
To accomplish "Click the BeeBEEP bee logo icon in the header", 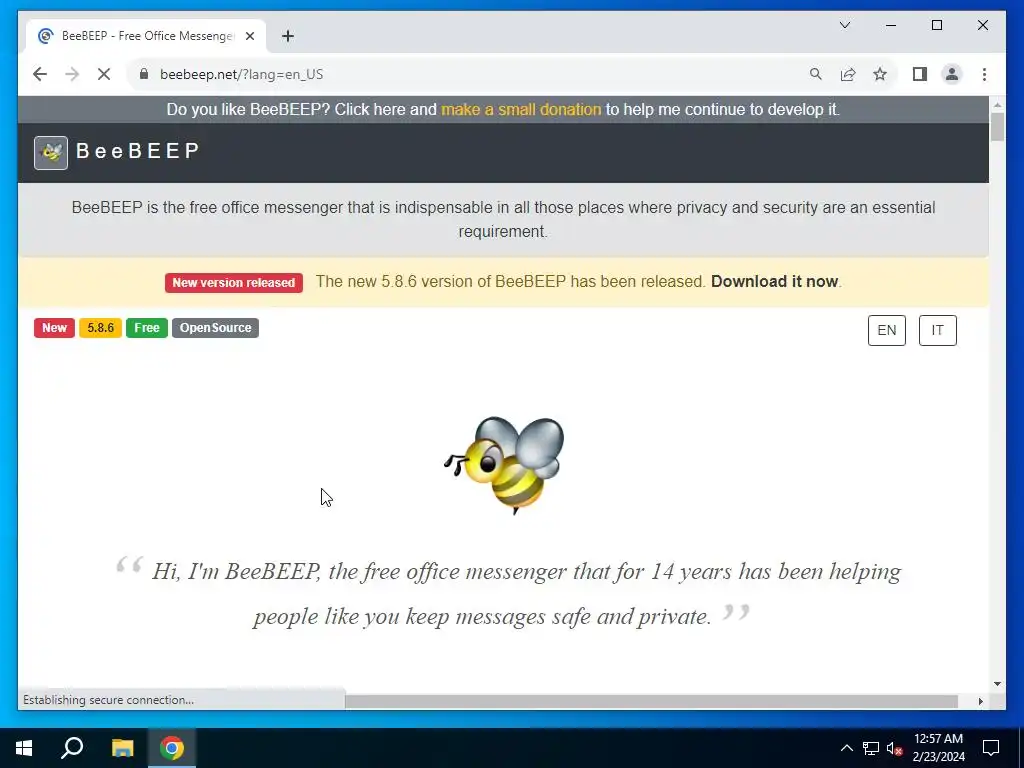I will click(x=51, y=153).
